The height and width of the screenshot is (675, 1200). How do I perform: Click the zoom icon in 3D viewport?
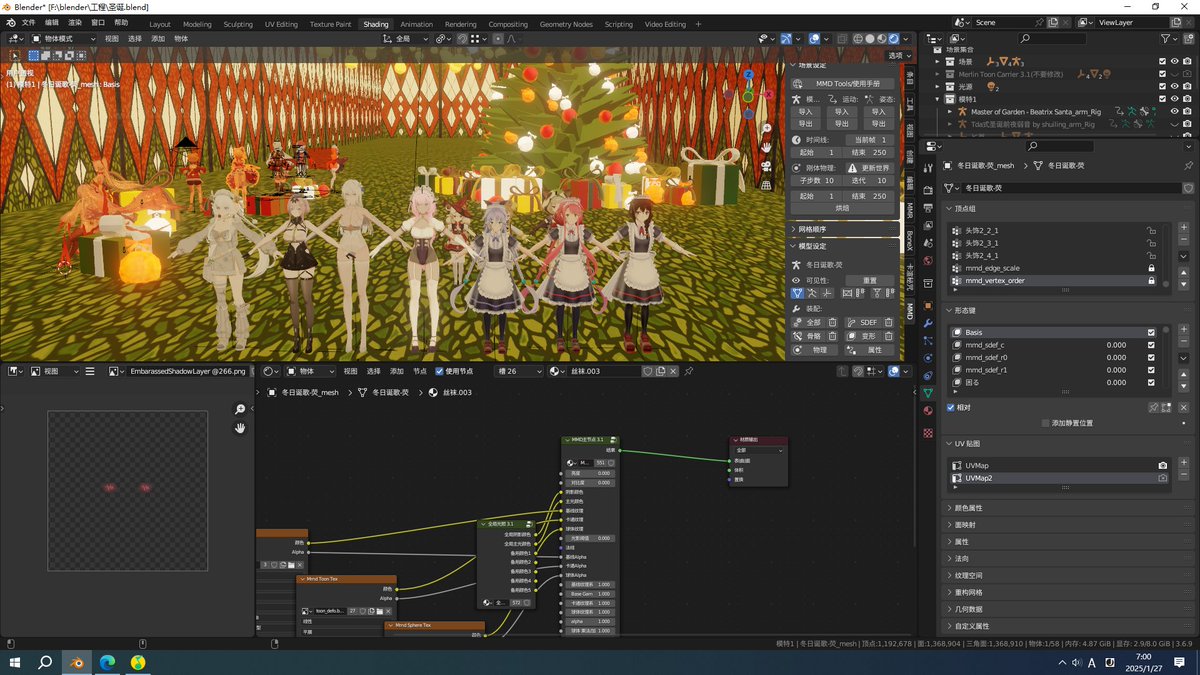pos(765,128)
